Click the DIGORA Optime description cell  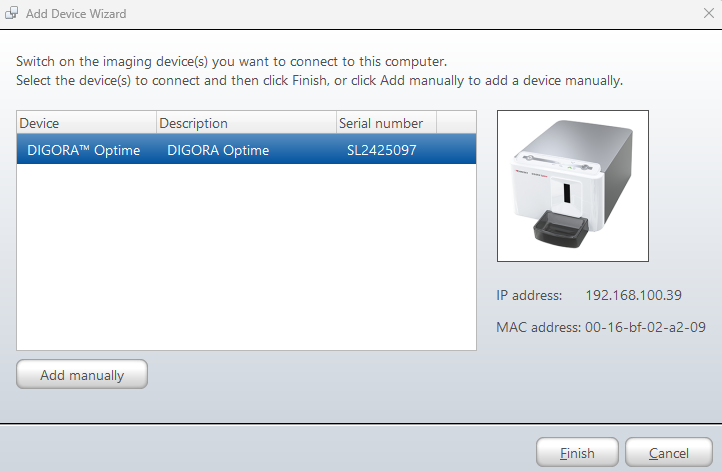219,151
